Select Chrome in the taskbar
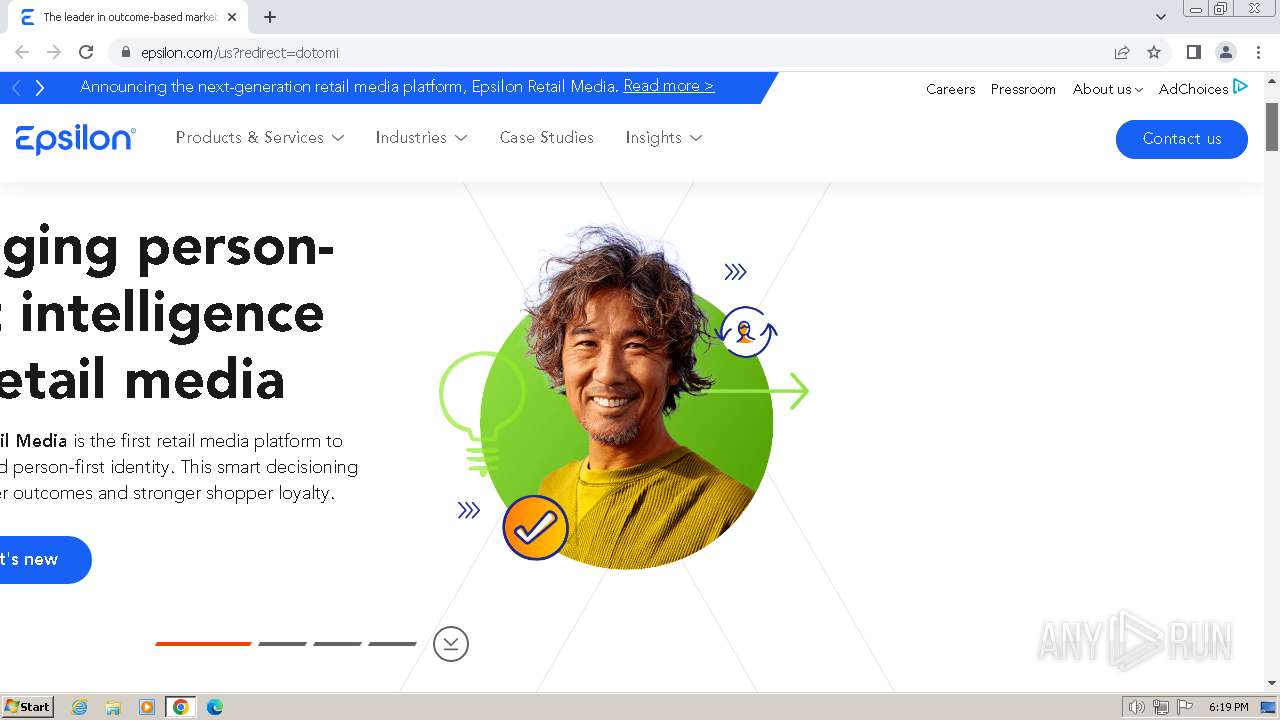Viewport: 1280px width, 720px height. tap(181, 707)
